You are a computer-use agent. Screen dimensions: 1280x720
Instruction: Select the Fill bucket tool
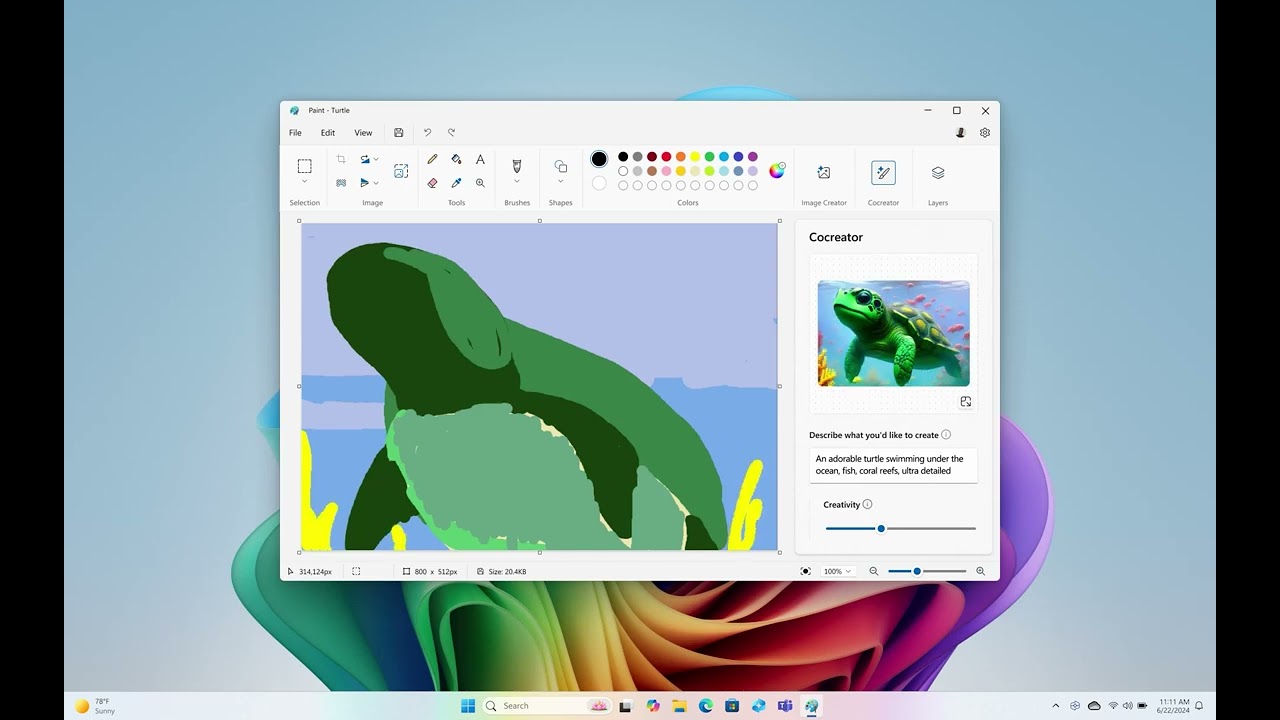coord(456,159)
